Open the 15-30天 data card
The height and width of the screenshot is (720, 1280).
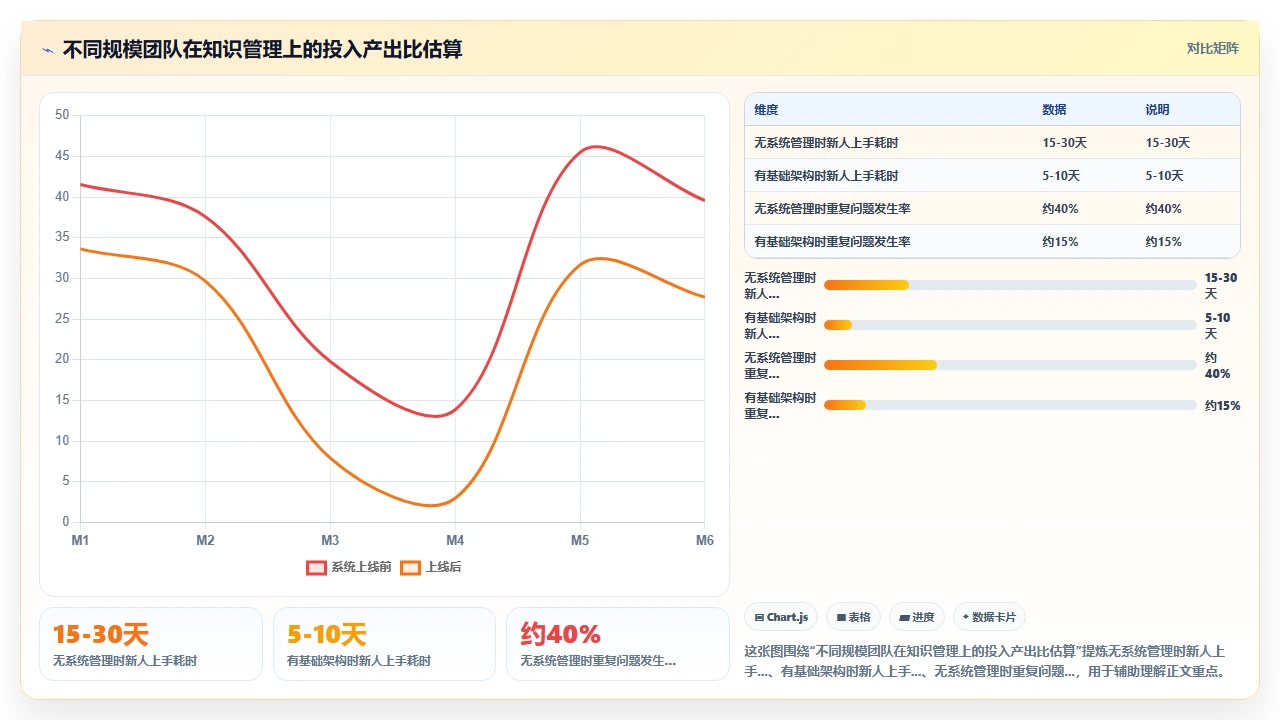point(151,644)
